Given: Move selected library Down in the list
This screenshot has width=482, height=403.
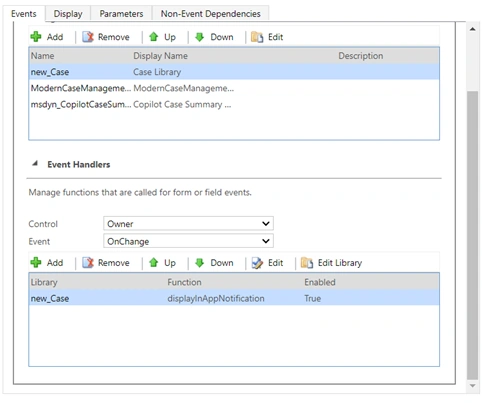Looking at the screenshot, I should (214, 37).
